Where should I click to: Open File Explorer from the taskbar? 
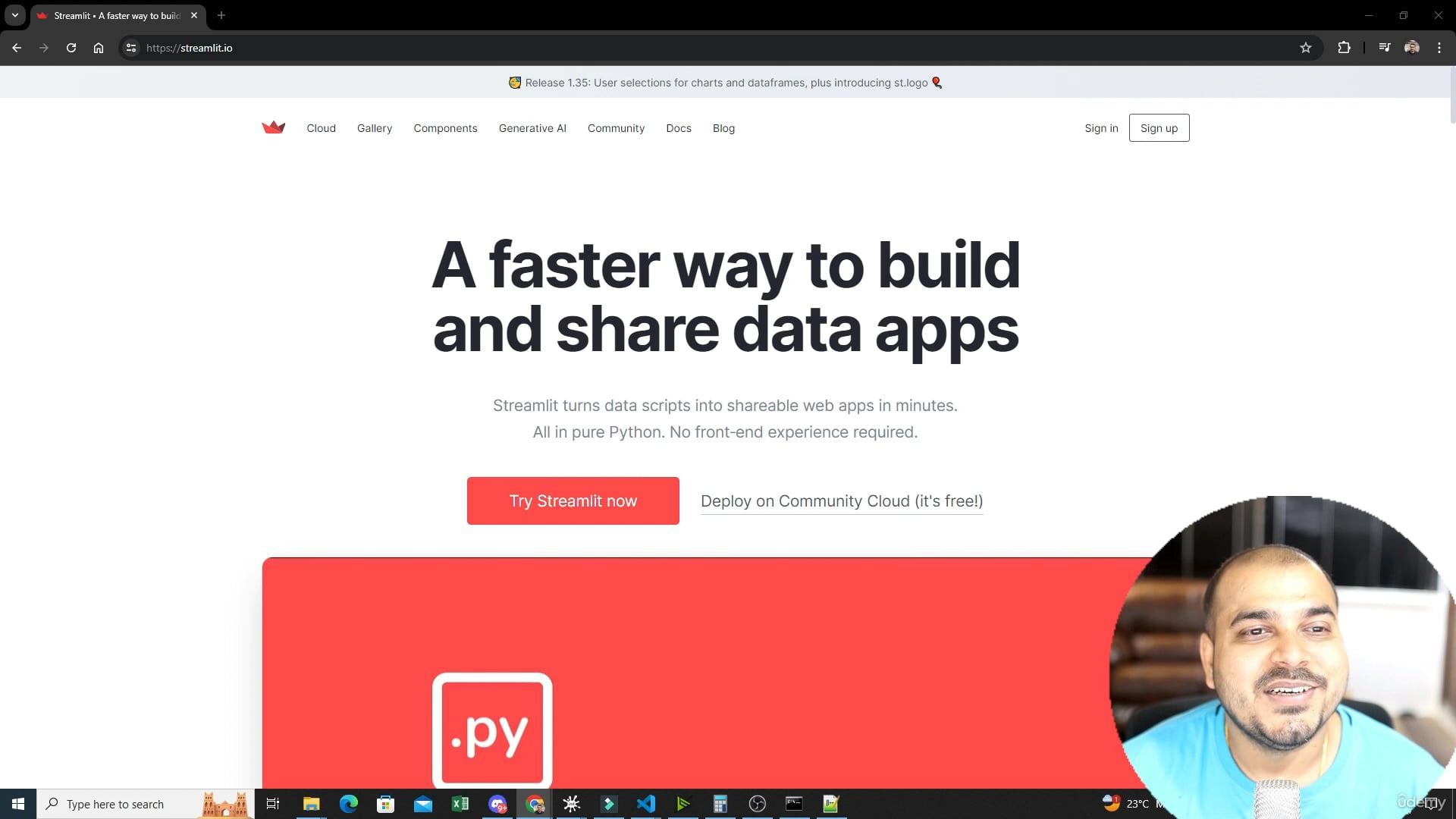pos(311,804)
